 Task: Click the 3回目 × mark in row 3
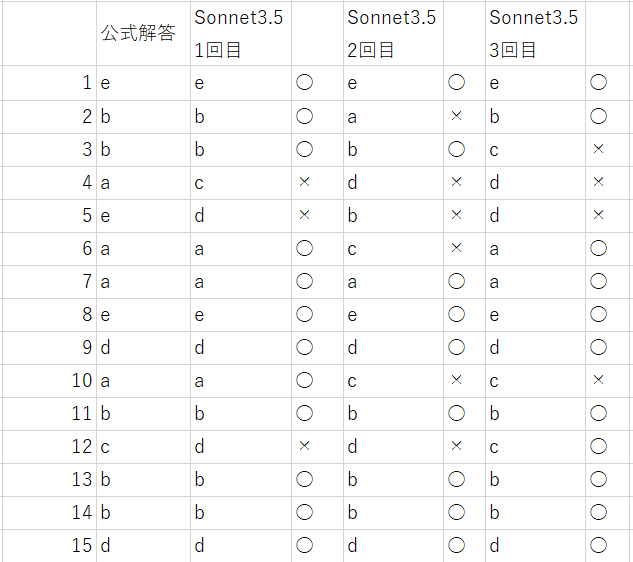(x=599, y=149)
